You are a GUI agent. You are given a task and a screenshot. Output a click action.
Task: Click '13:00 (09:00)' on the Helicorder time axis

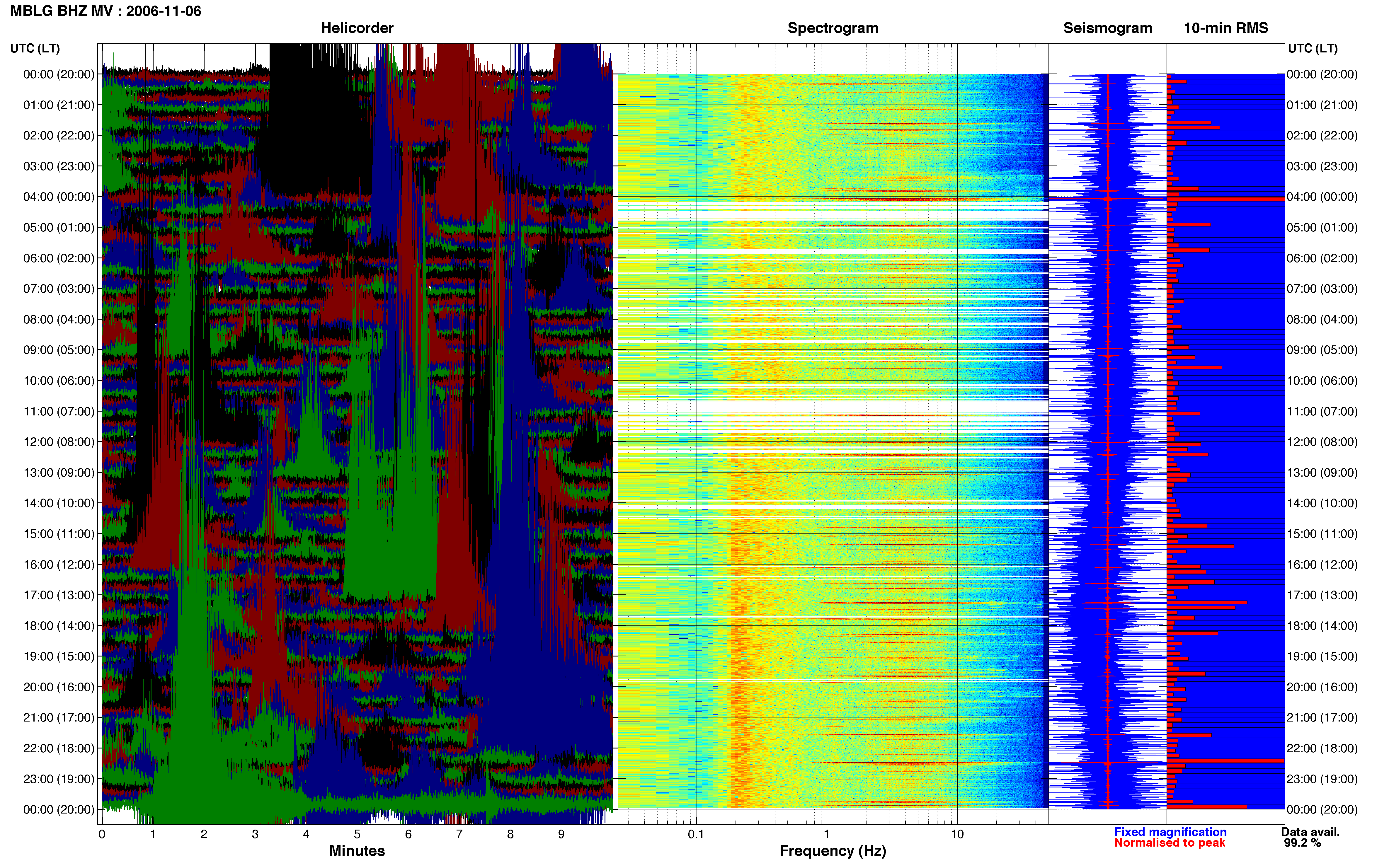59,473
